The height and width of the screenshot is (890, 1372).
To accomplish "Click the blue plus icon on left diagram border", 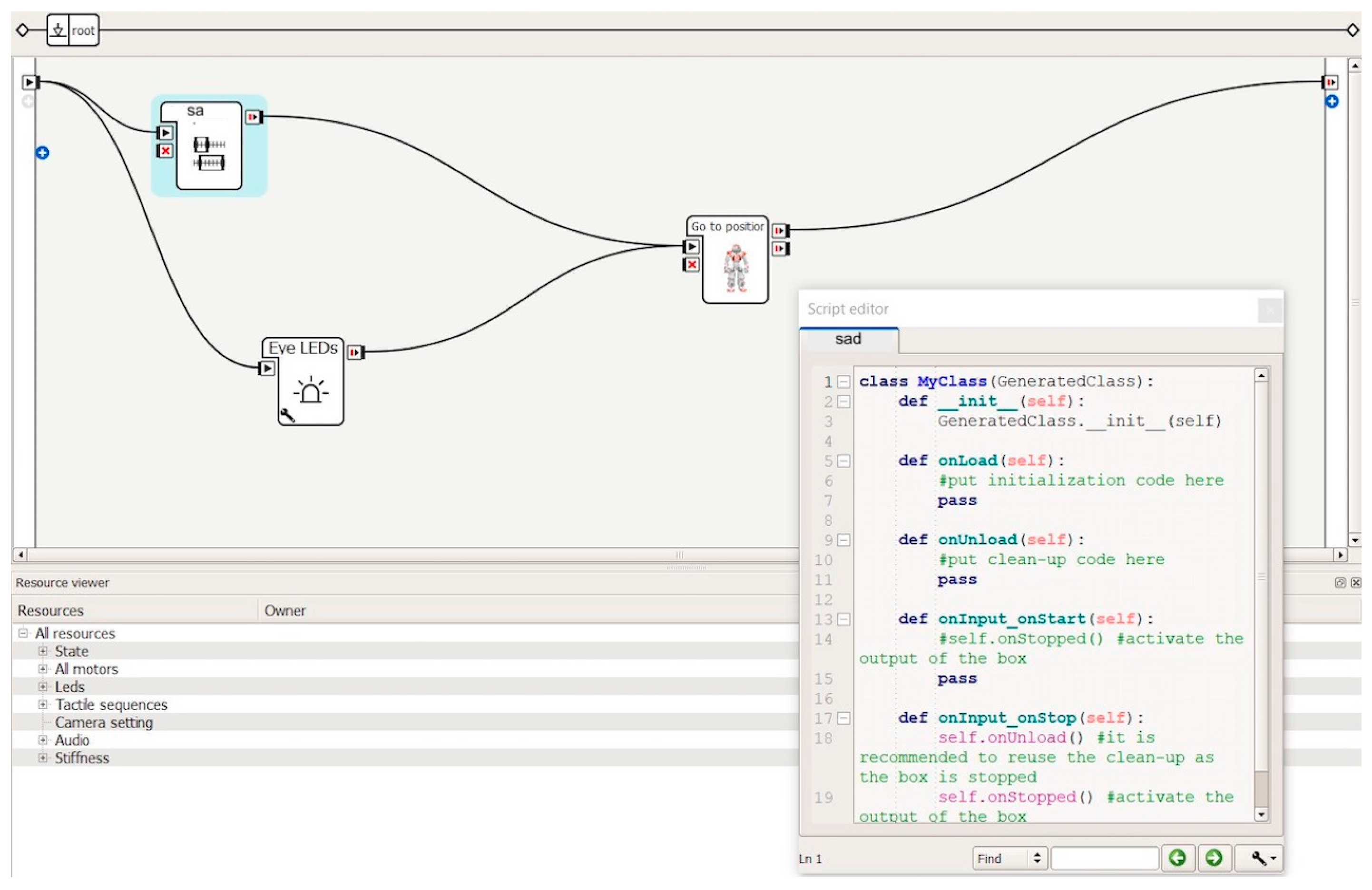I will (x=42, y=153).
